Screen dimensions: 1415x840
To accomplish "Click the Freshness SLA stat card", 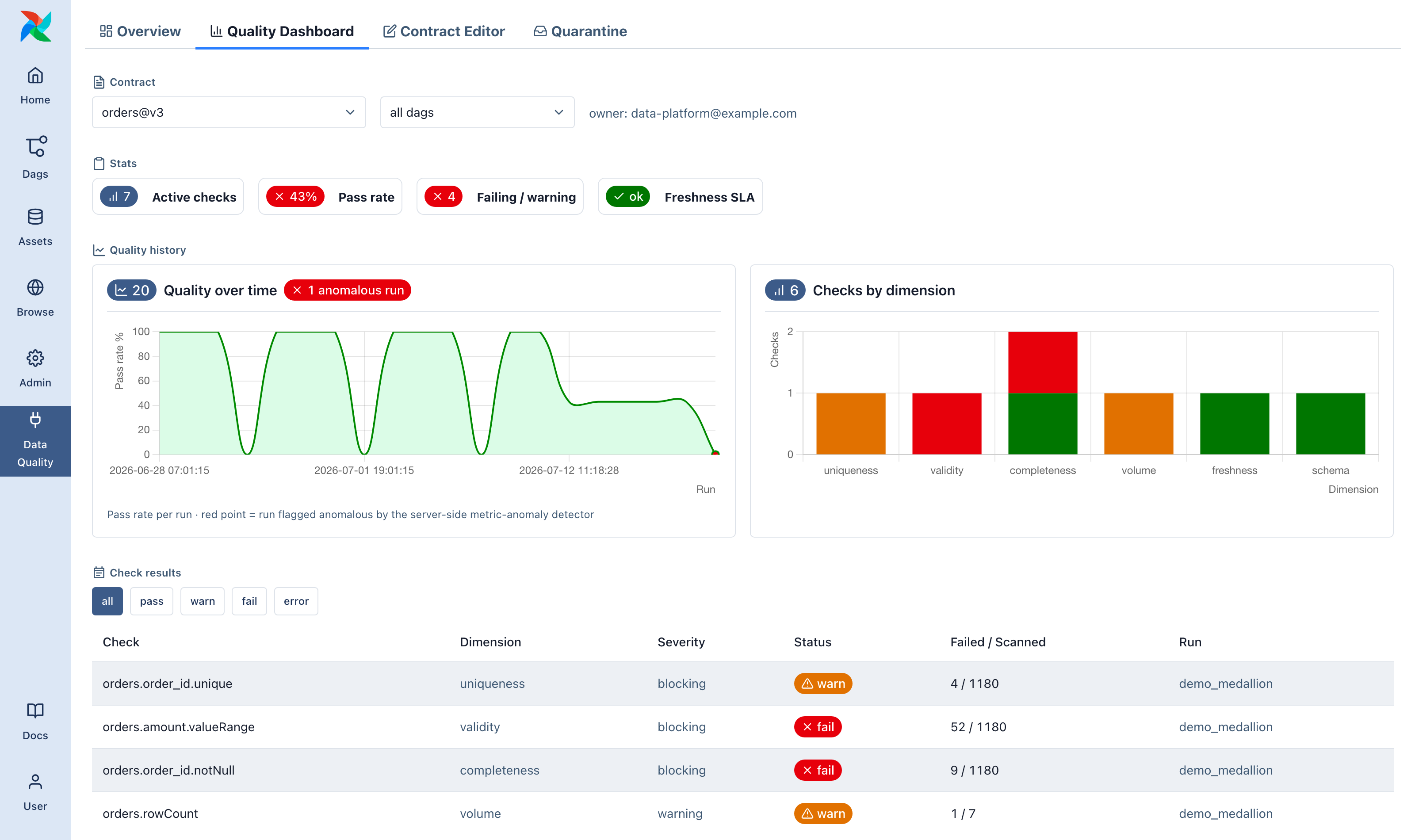I will (x=681, y=196).
